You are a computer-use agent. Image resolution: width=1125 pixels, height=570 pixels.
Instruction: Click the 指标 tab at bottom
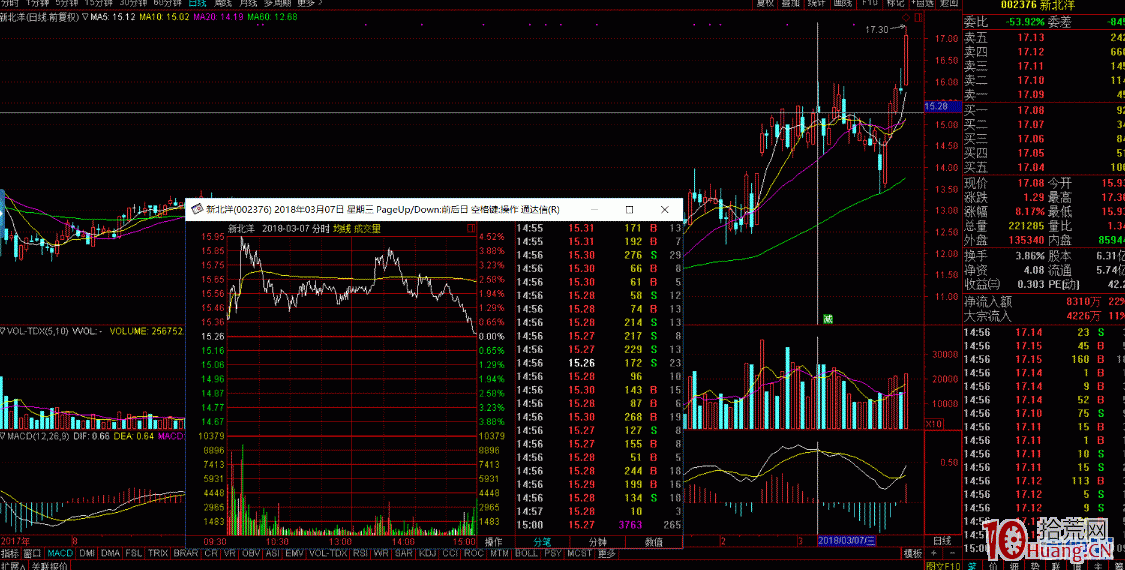tap(10, 553)
